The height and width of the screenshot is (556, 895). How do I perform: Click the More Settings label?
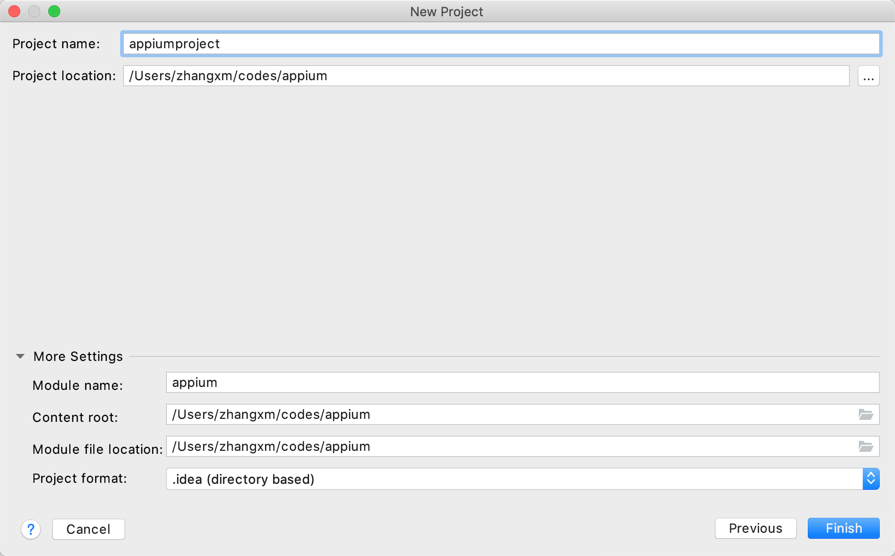tap(78, 357)
